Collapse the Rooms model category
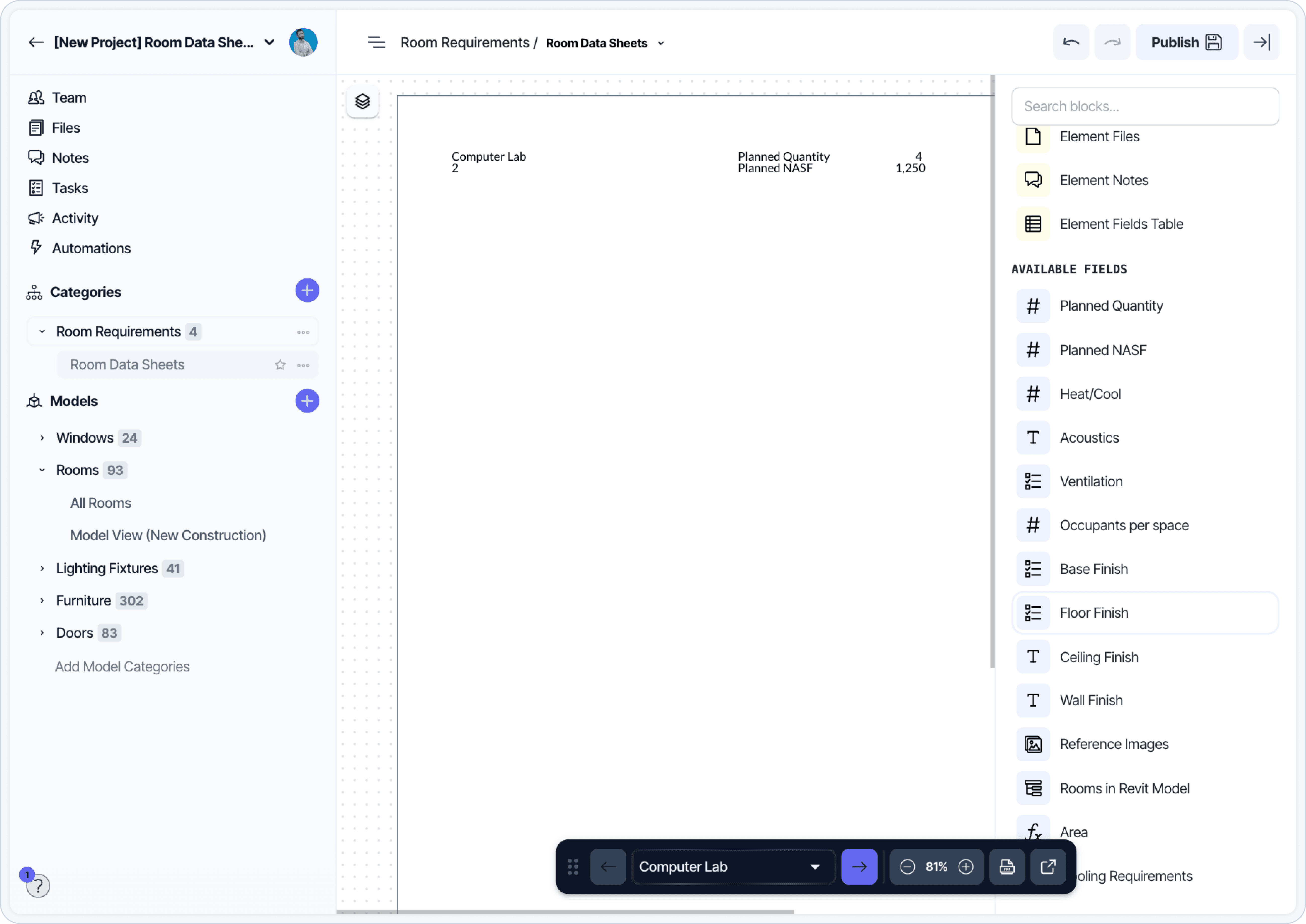This screenshot has height=924, width=1306. pyautogui.click(x=42, y=470)
